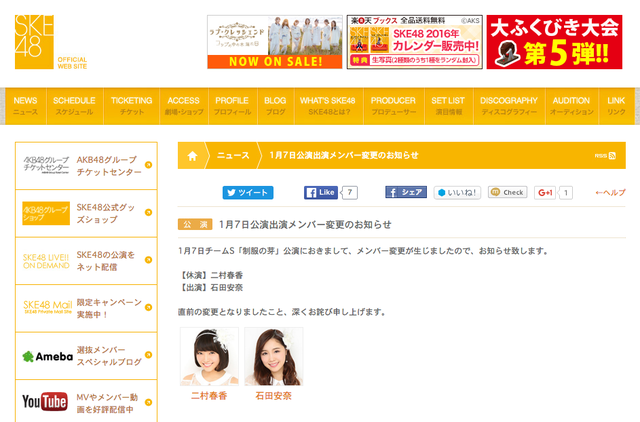
Task: Click the 選抜メンバースペシャルブログ text link
Action: click(x=109, y=356)
